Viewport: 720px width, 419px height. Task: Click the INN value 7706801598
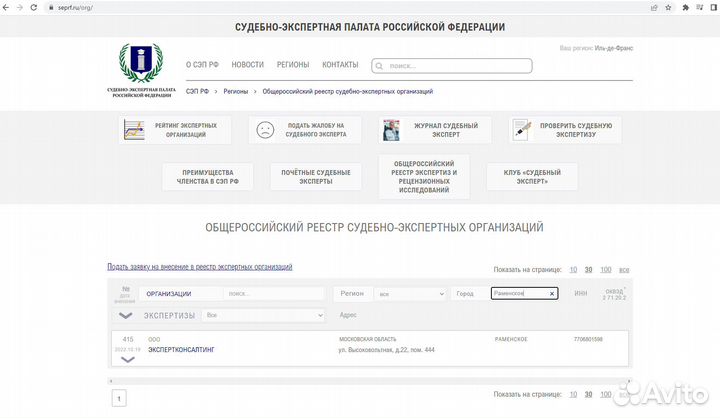pos(588,340)
